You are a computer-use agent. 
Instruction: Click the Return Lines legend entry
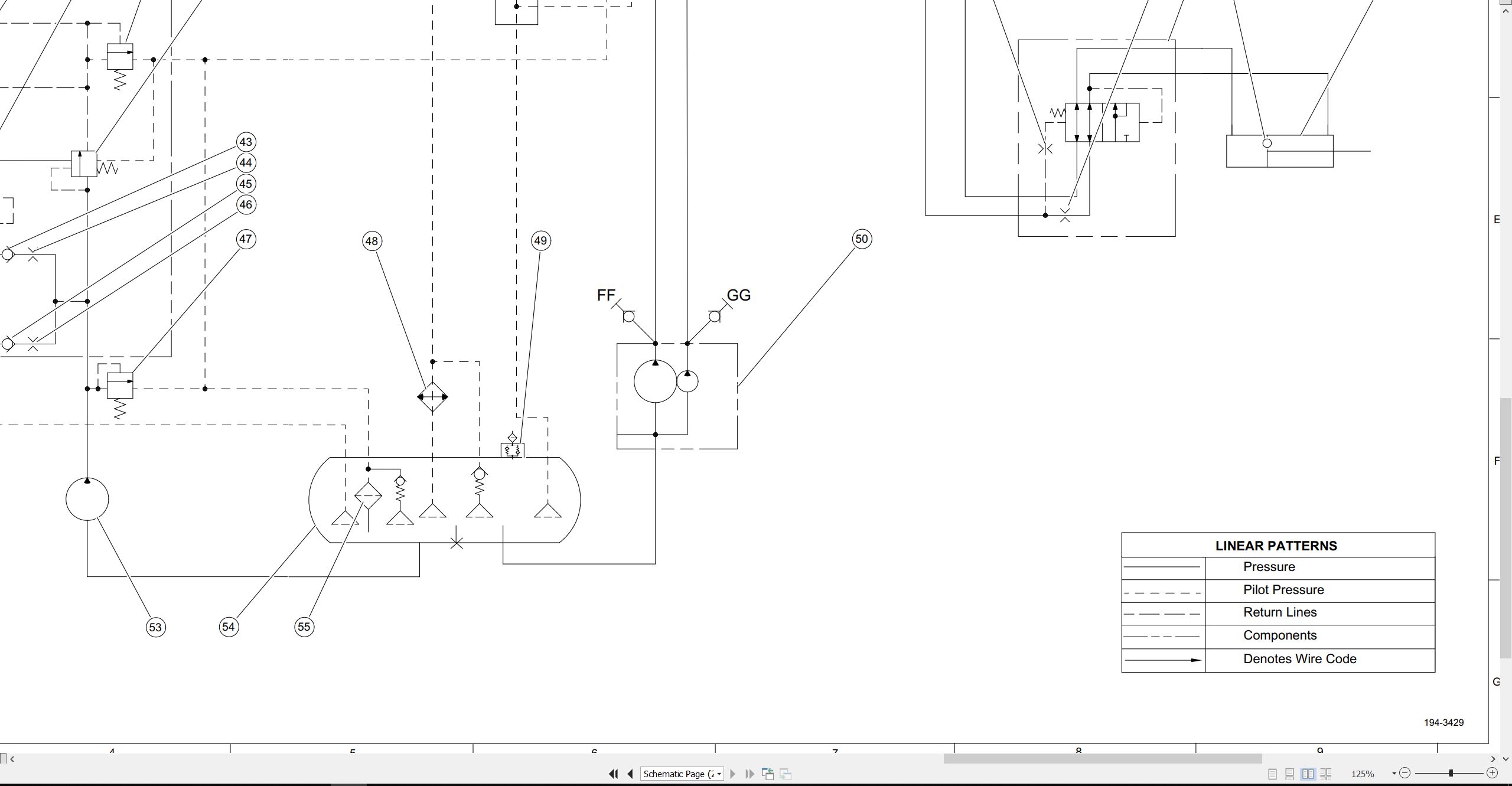pos(1280,612)
